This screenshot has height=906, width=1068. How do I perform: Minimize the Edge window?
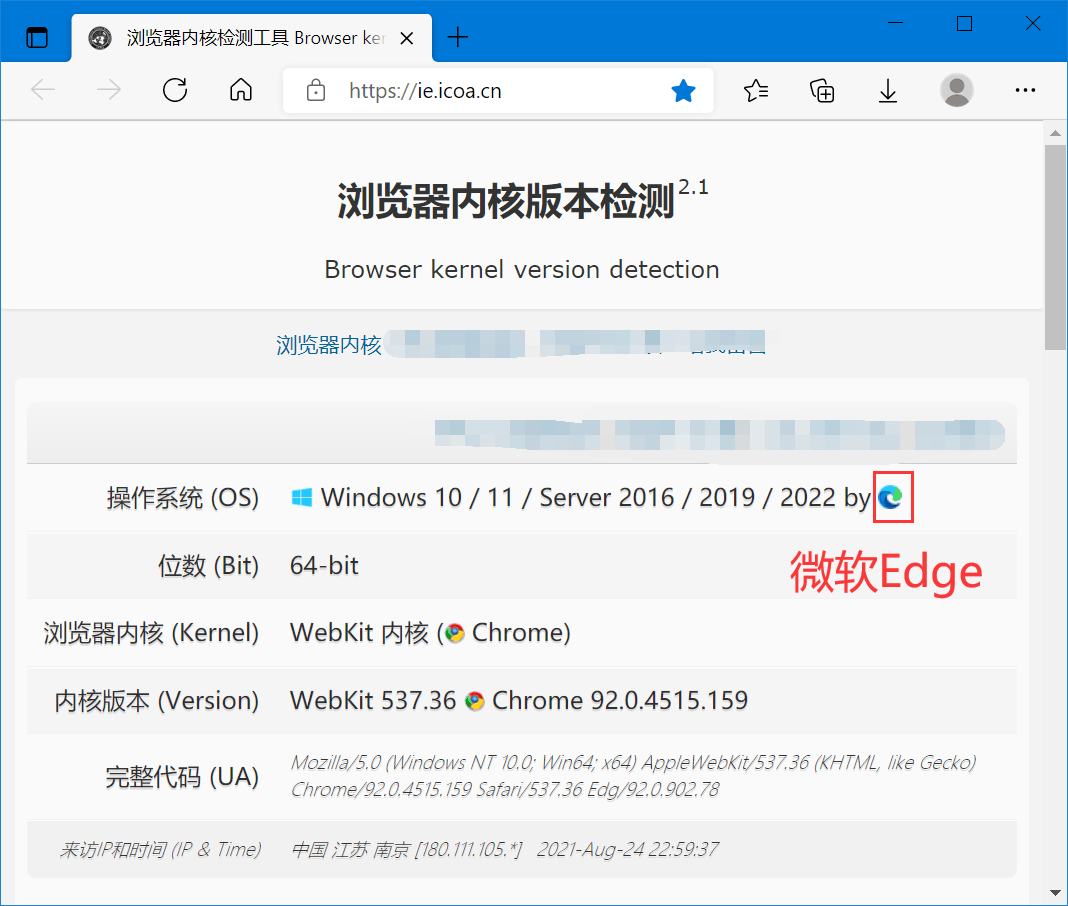896,24
